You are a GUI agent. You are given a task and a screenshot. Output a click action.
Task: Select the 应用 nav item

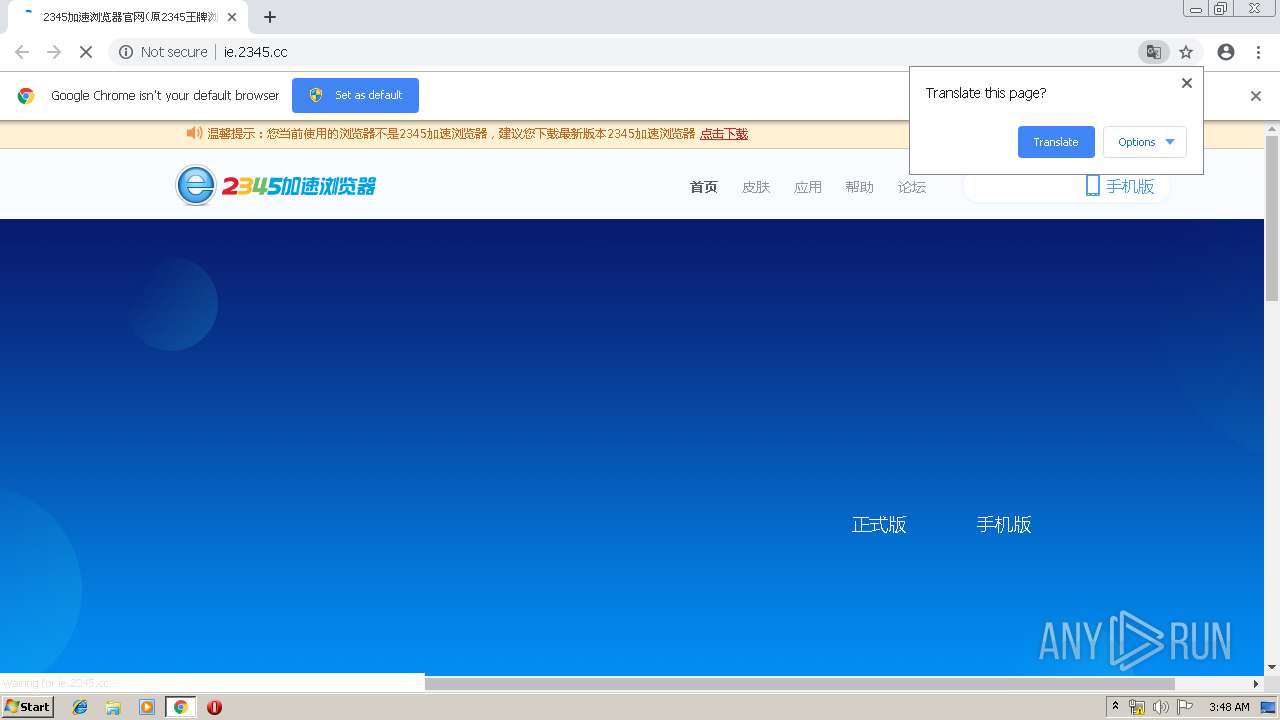(x=808, y=187)
